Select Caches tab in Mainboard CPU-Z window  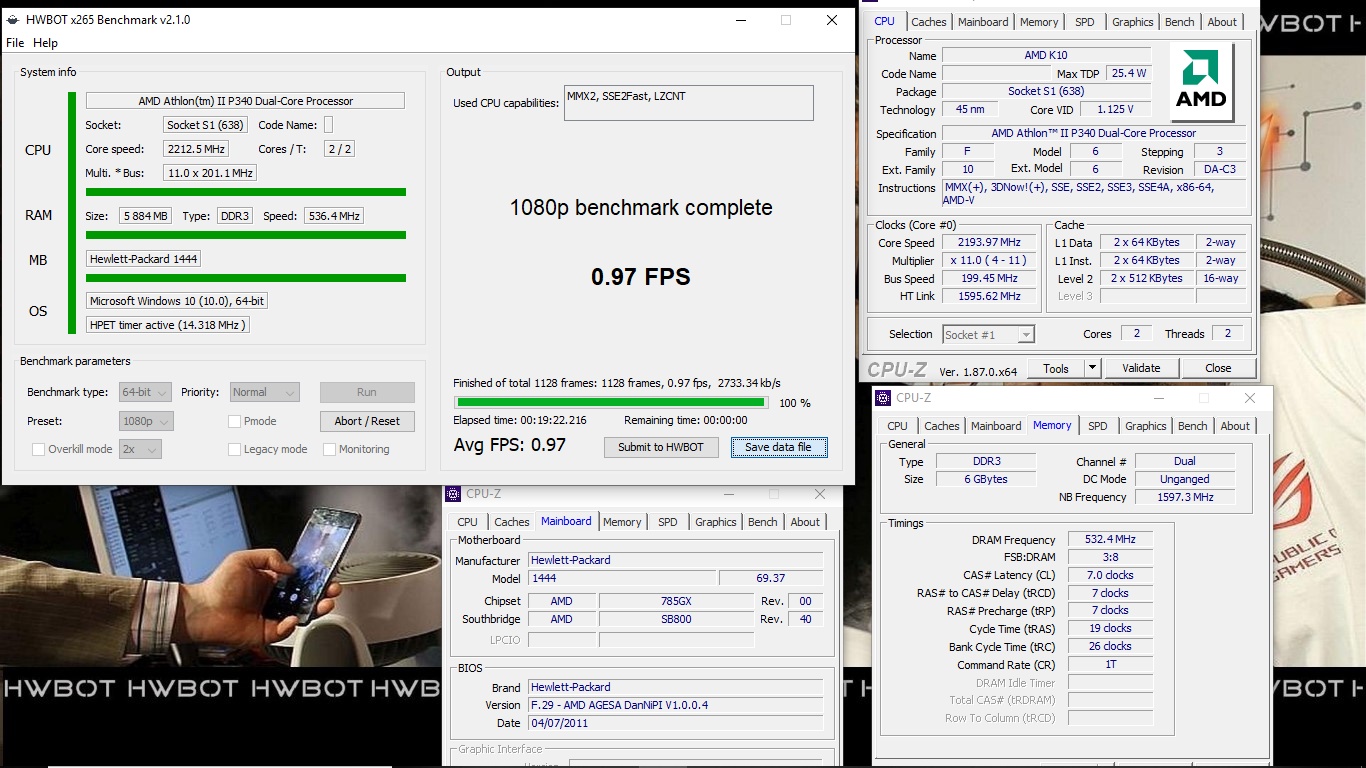[x=512, y=522]
